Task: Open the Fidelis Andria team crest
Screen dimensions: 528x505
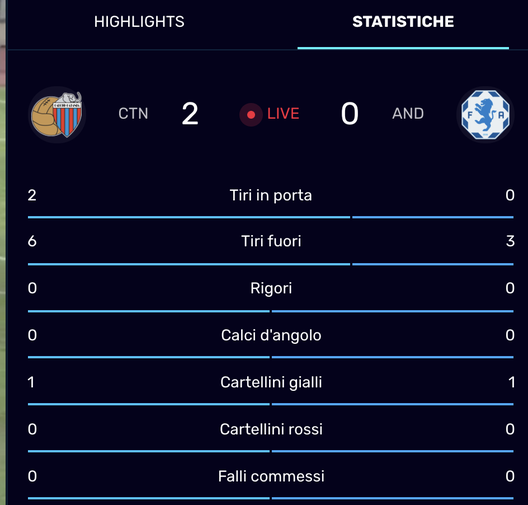Action: pos(485,114)
